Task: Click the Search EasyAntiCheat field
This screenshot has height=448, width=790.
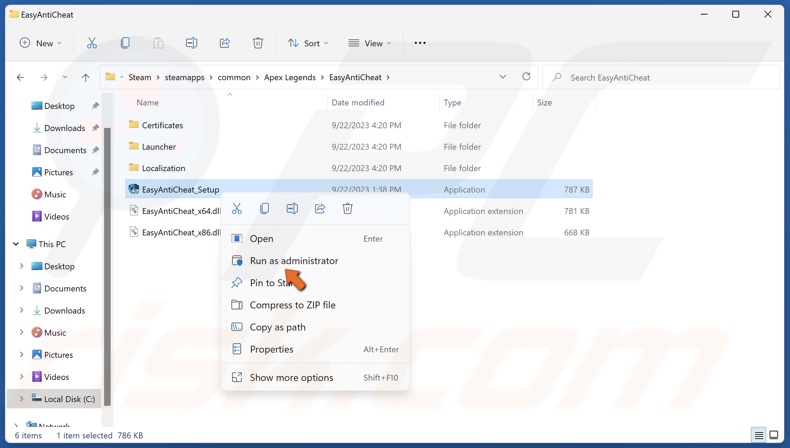Action: click(662, 78)
